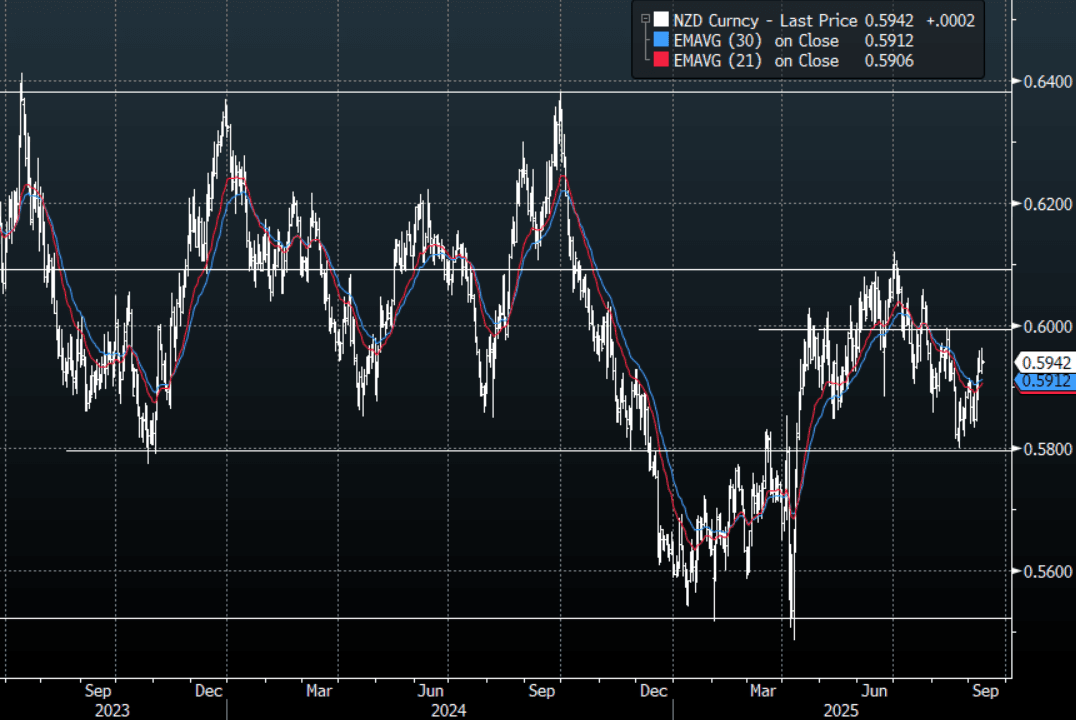This screenshot has width=1076, height=720.
Task: Click the white NZD Curncy color swatch
Action: tap(660, 19)
